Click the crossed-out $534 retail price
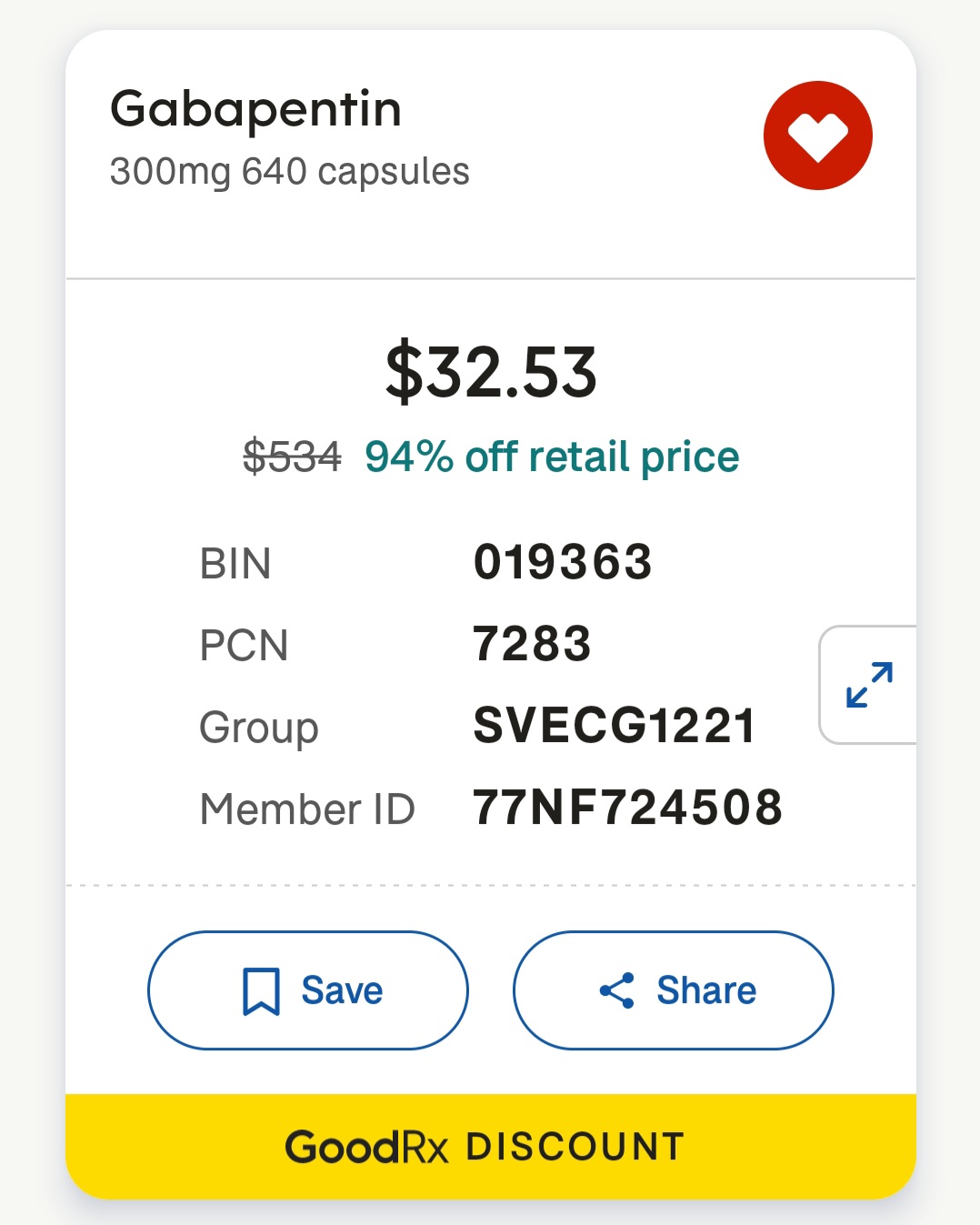980x1225 pixels. pyautogui.click(x=292, y=456)
